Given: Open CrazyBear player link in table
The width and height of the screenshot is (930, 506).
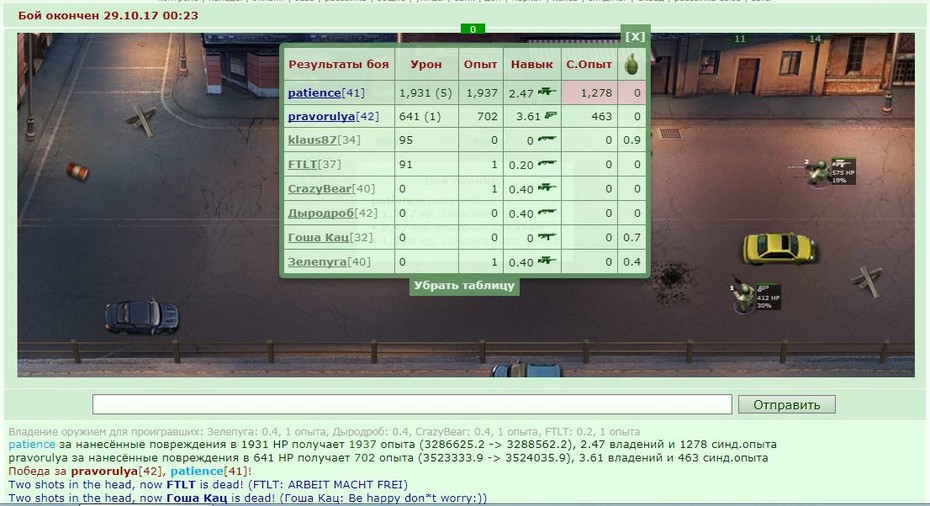Looking at the screenshot, I should point(320,189).
